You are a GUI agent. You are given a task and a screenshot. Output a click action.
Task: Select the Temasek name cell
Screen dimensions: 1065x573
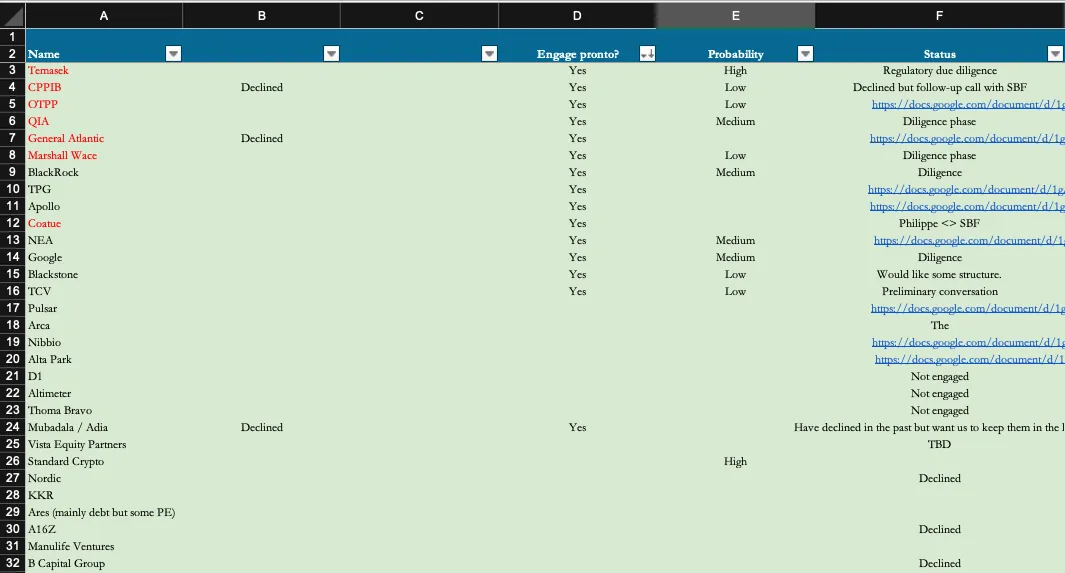click(x=104, y=71)
